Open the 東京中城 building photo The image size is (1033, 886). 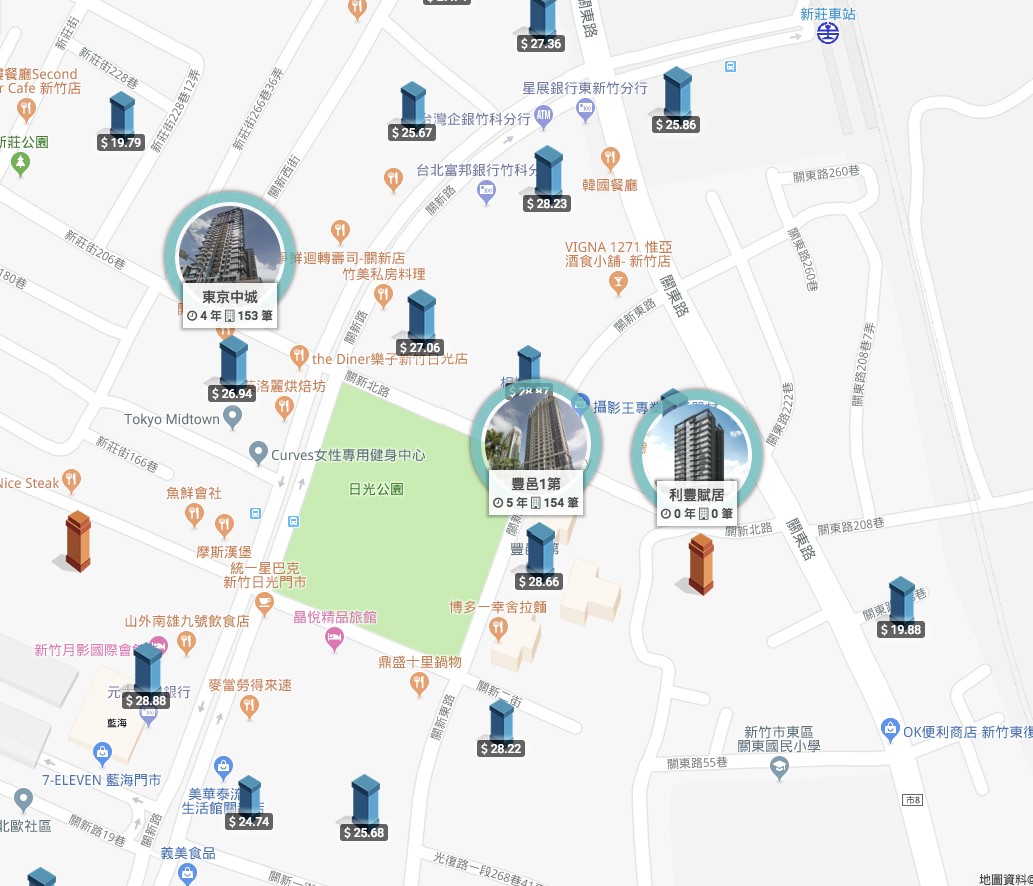tap(230, 247)
